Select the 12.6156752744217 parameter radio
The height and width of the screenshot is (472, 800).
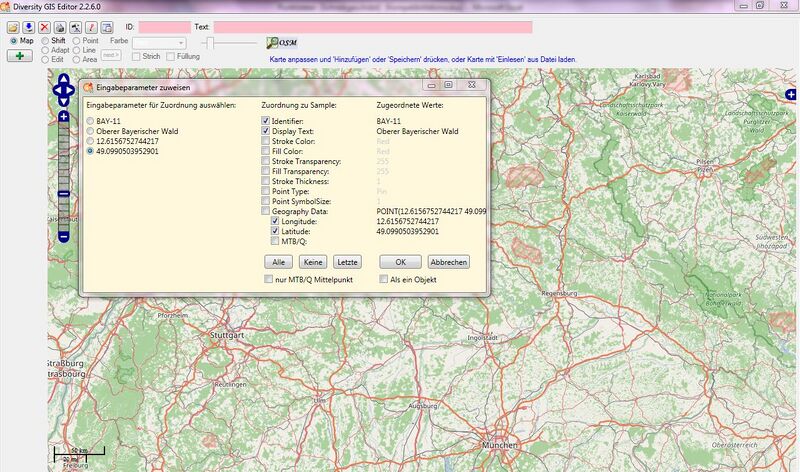pyautogui.click(x=90, y=141)
